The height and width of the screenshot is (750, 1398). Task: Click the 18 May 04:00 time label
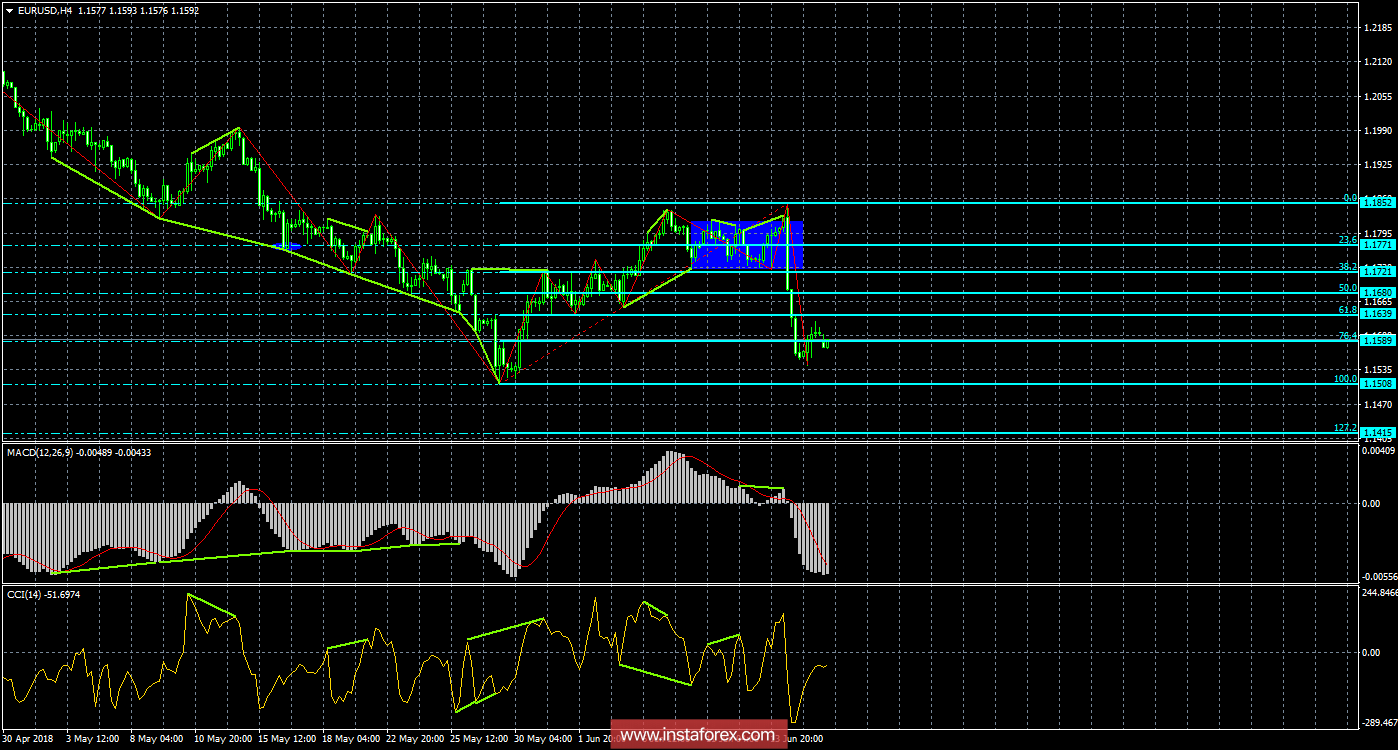(x=349, y=740)
